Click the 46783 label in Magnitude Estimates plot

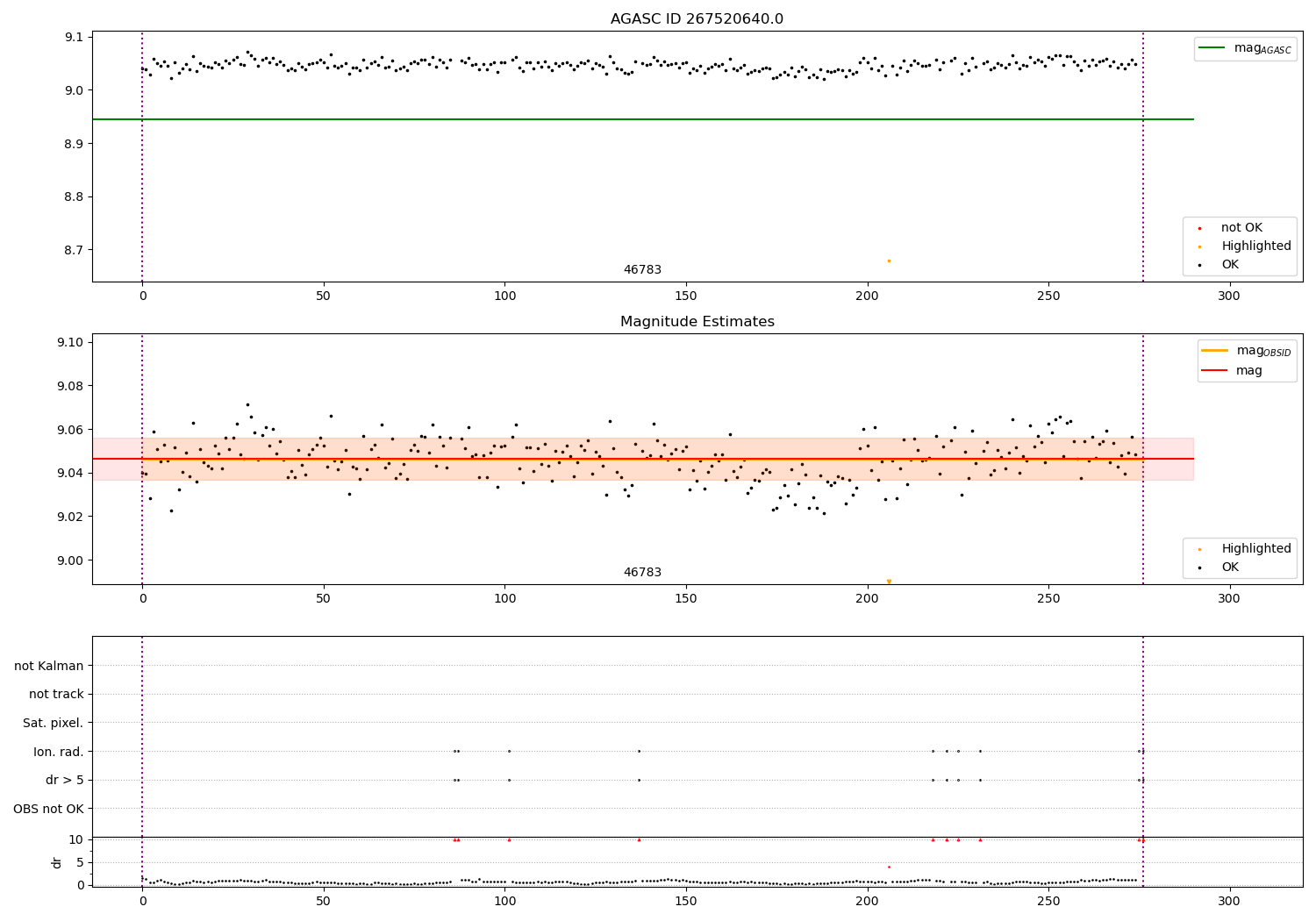(x=642, y=573)
